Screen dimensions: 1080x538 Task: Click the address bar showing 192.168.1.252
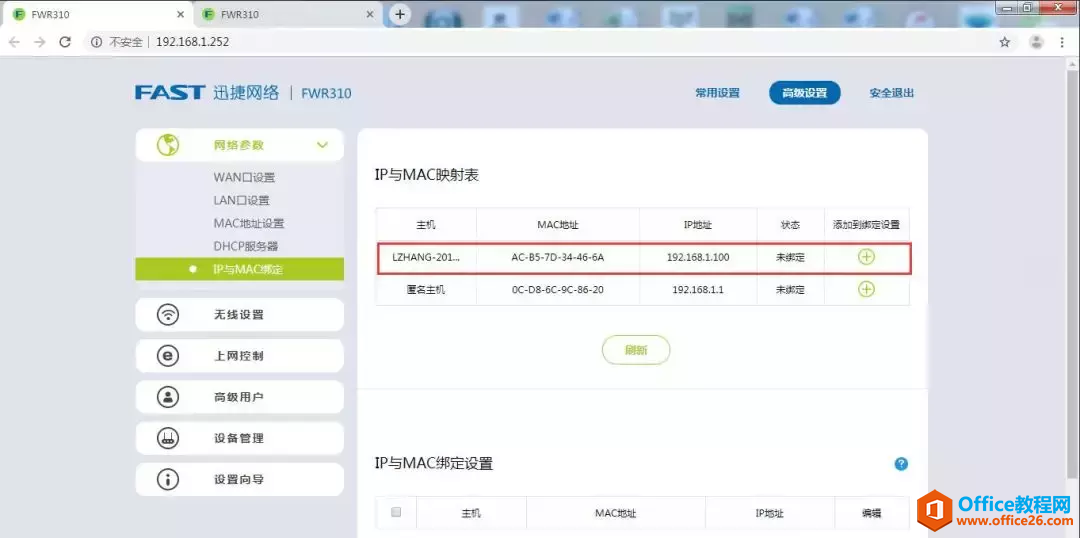[x=537, y=42]
